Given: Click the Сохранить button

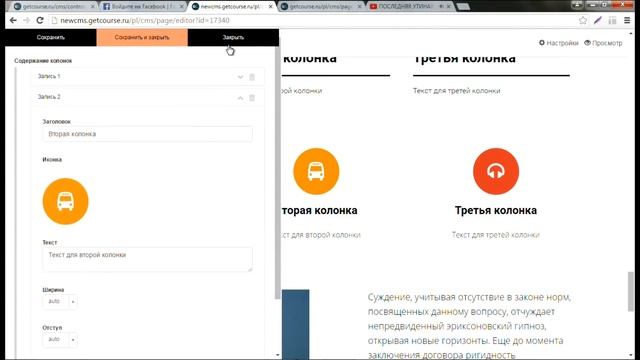Looking at the screenshot, I should tap(51, 37).
